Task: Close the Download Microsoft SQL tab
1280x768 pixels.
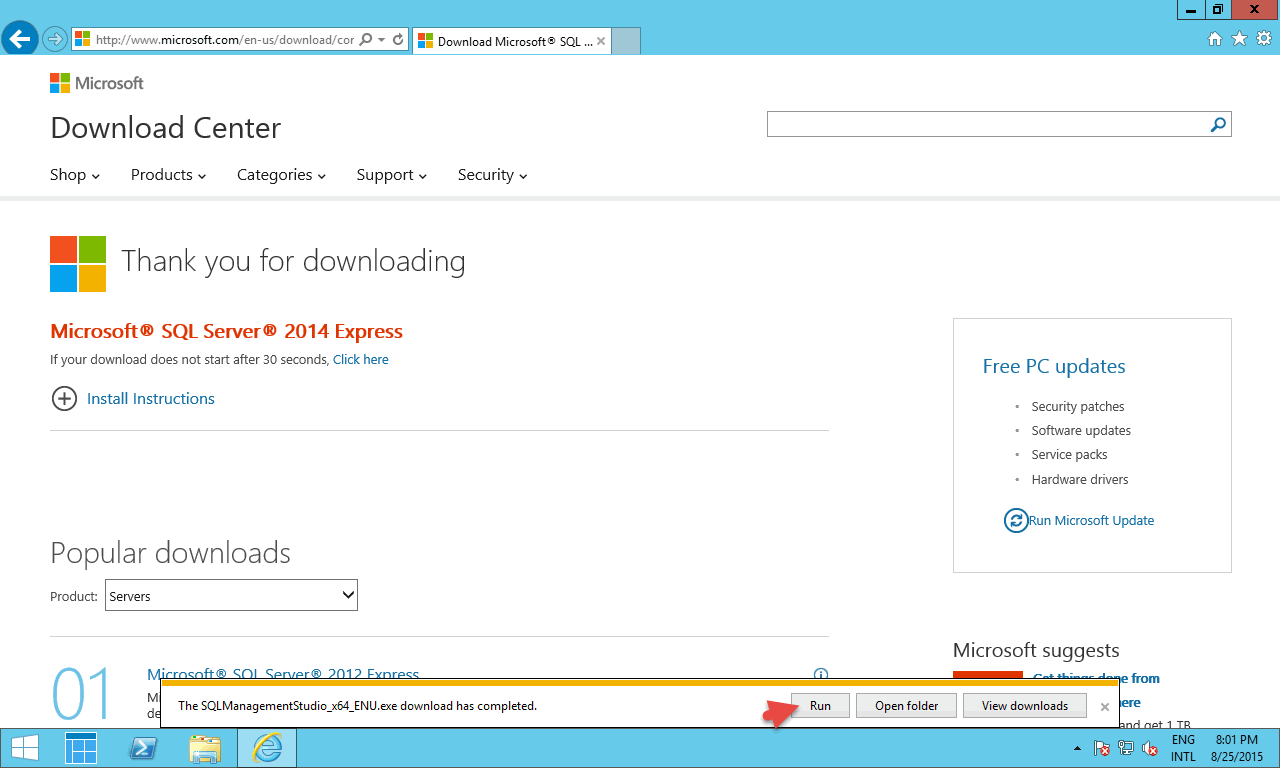Action: [600, 41]
